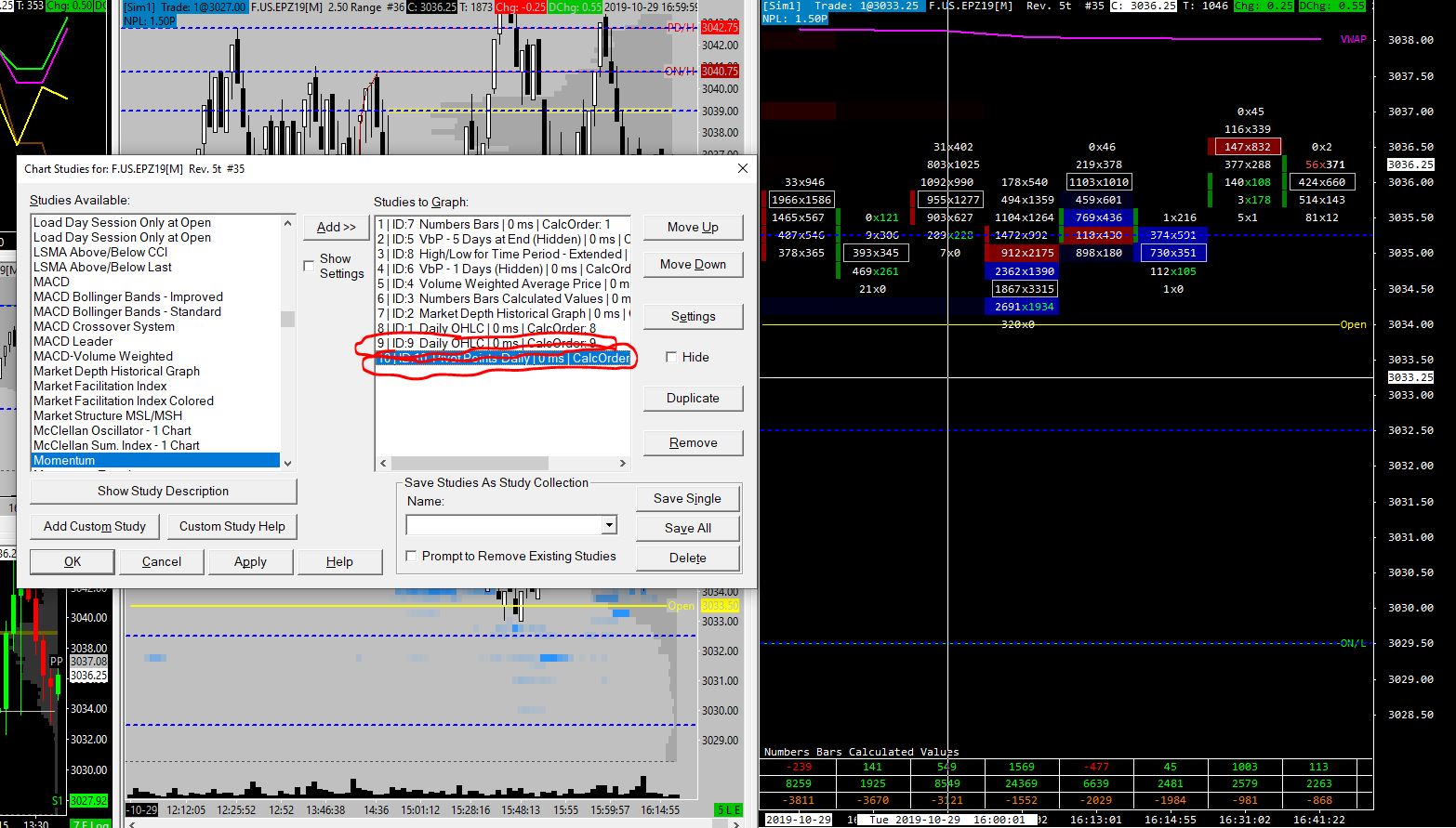Select "High/Low for Time Period - Extended" row

[x=503, y=254]
